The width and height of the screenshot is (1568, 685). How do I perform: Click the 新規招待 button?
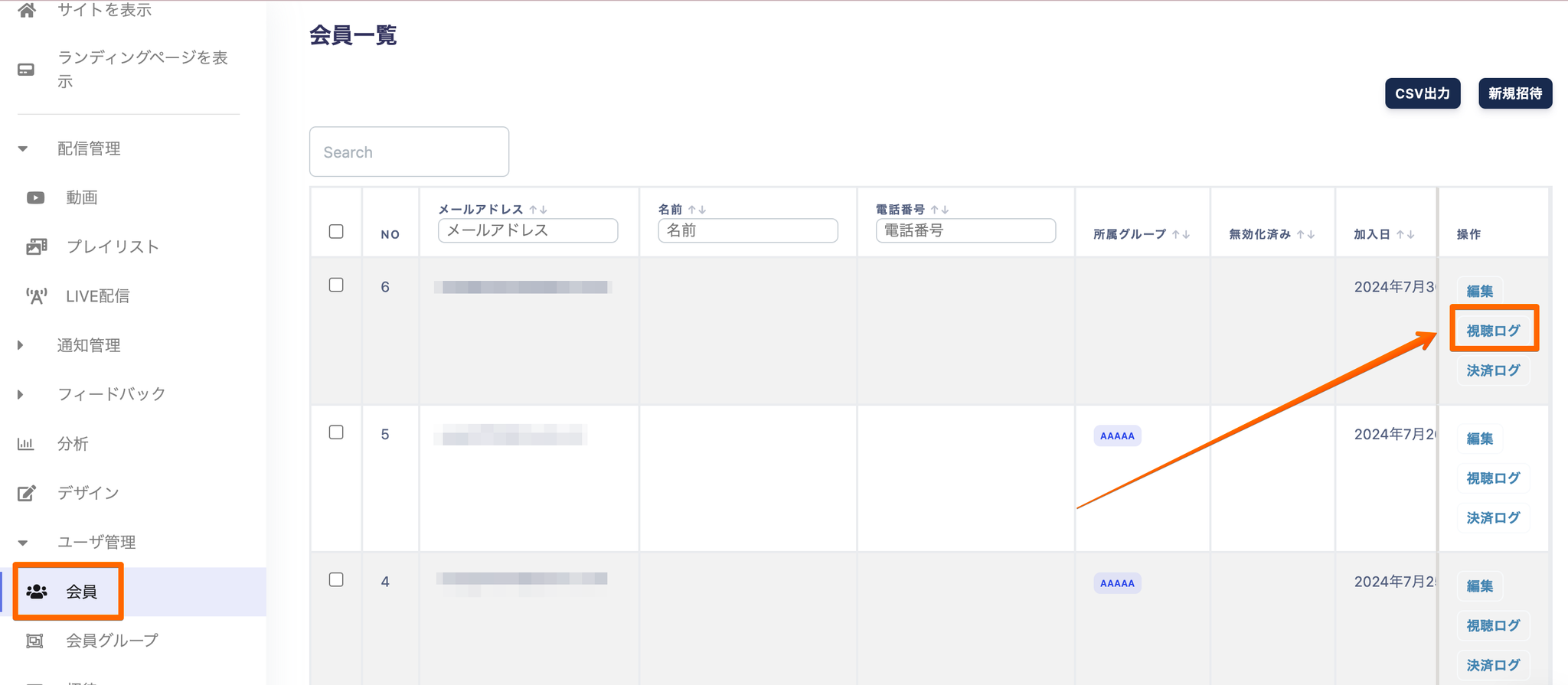pyautogui.click(x=1514, y=93)
